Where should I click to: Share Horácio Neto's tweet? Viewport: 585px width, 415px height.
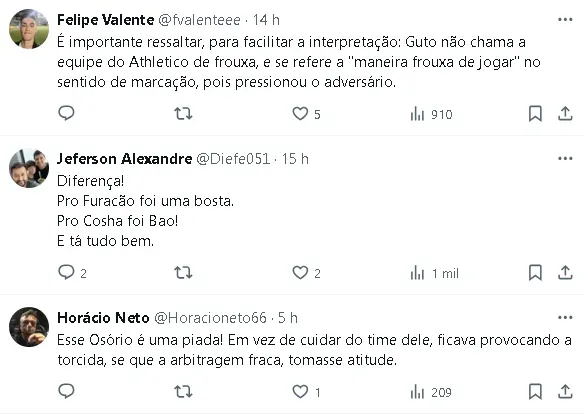565,391
